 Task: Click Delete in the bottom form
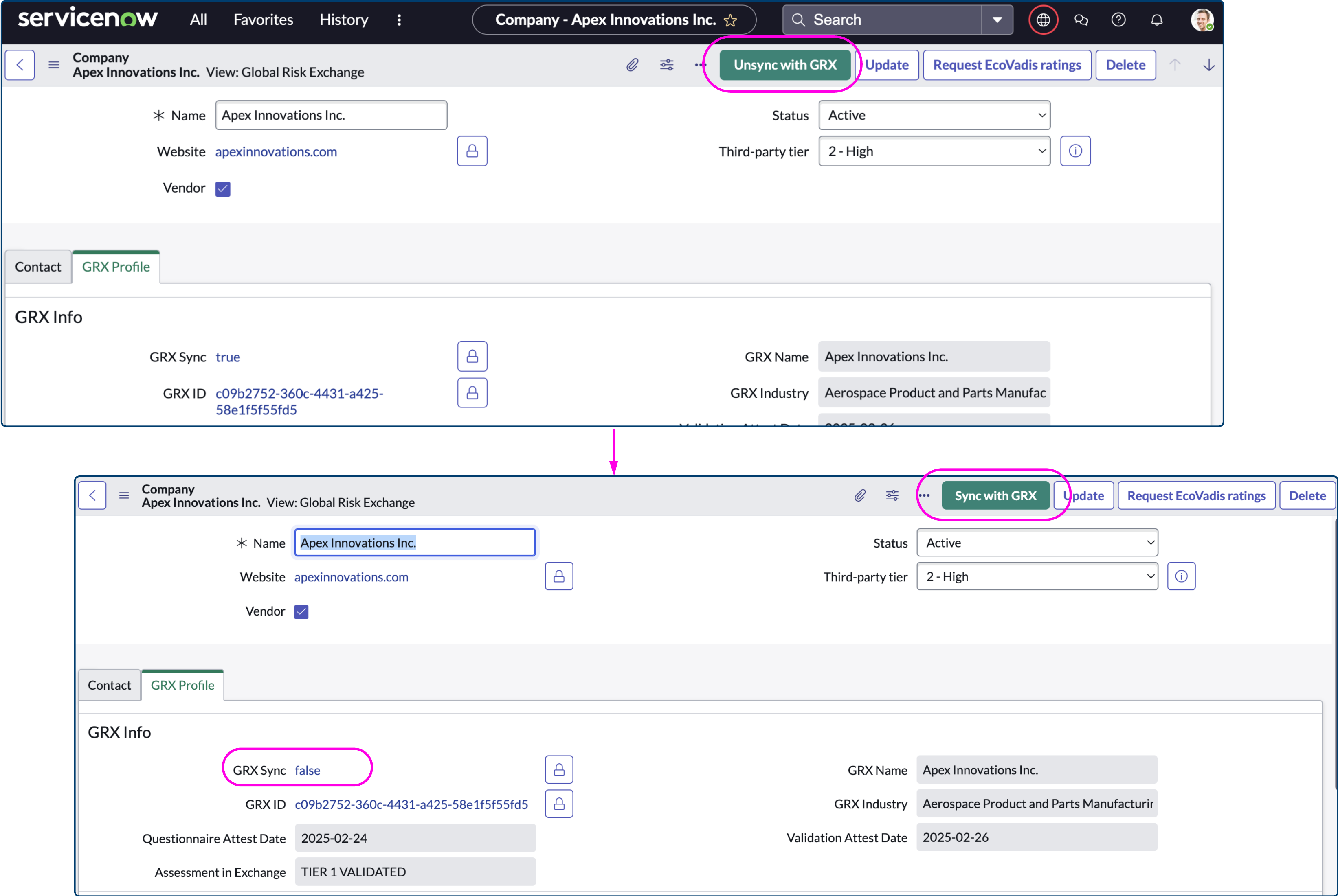1307,495
